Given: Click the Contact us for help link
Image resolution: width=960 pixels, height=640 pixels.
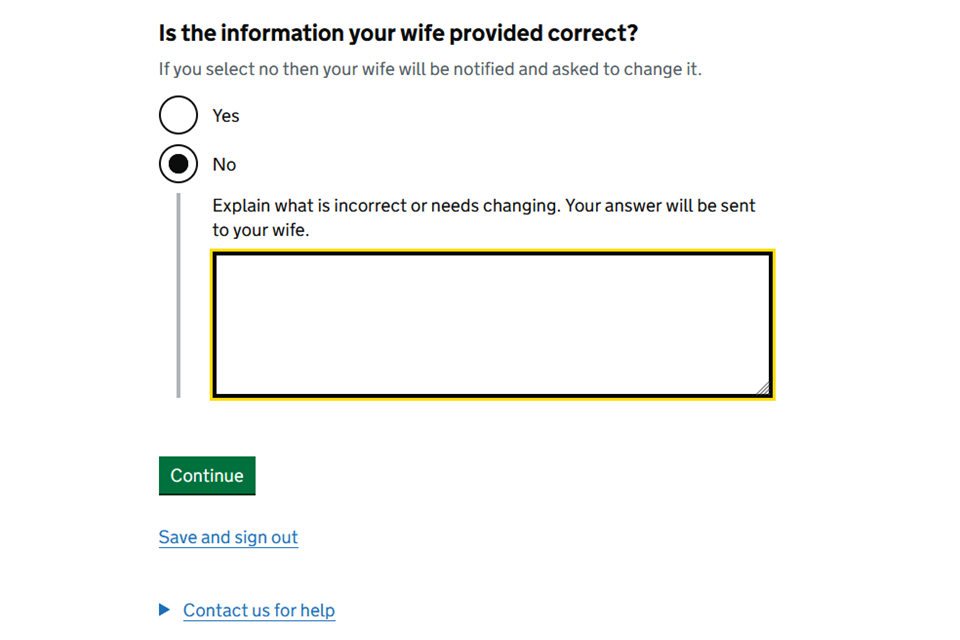Looking at the screenshot, I should [x=259, y=610].
